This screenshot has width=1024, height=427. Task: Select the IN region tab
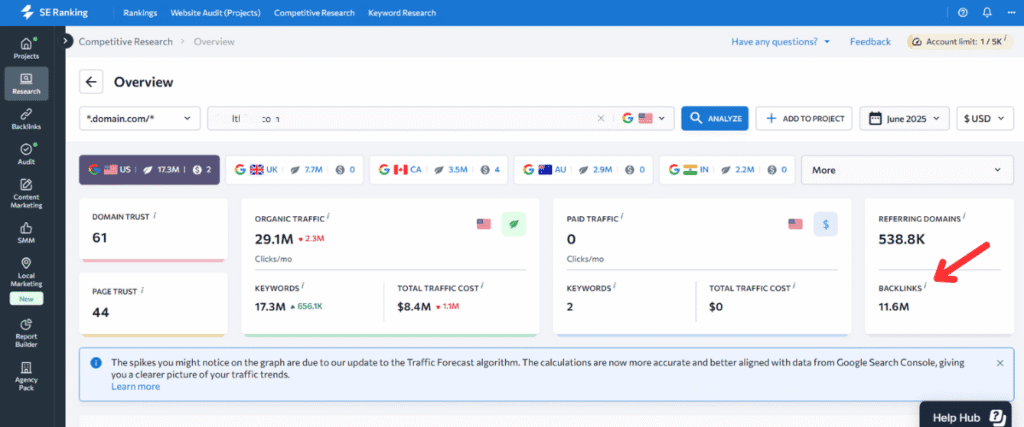coord(728,170)
